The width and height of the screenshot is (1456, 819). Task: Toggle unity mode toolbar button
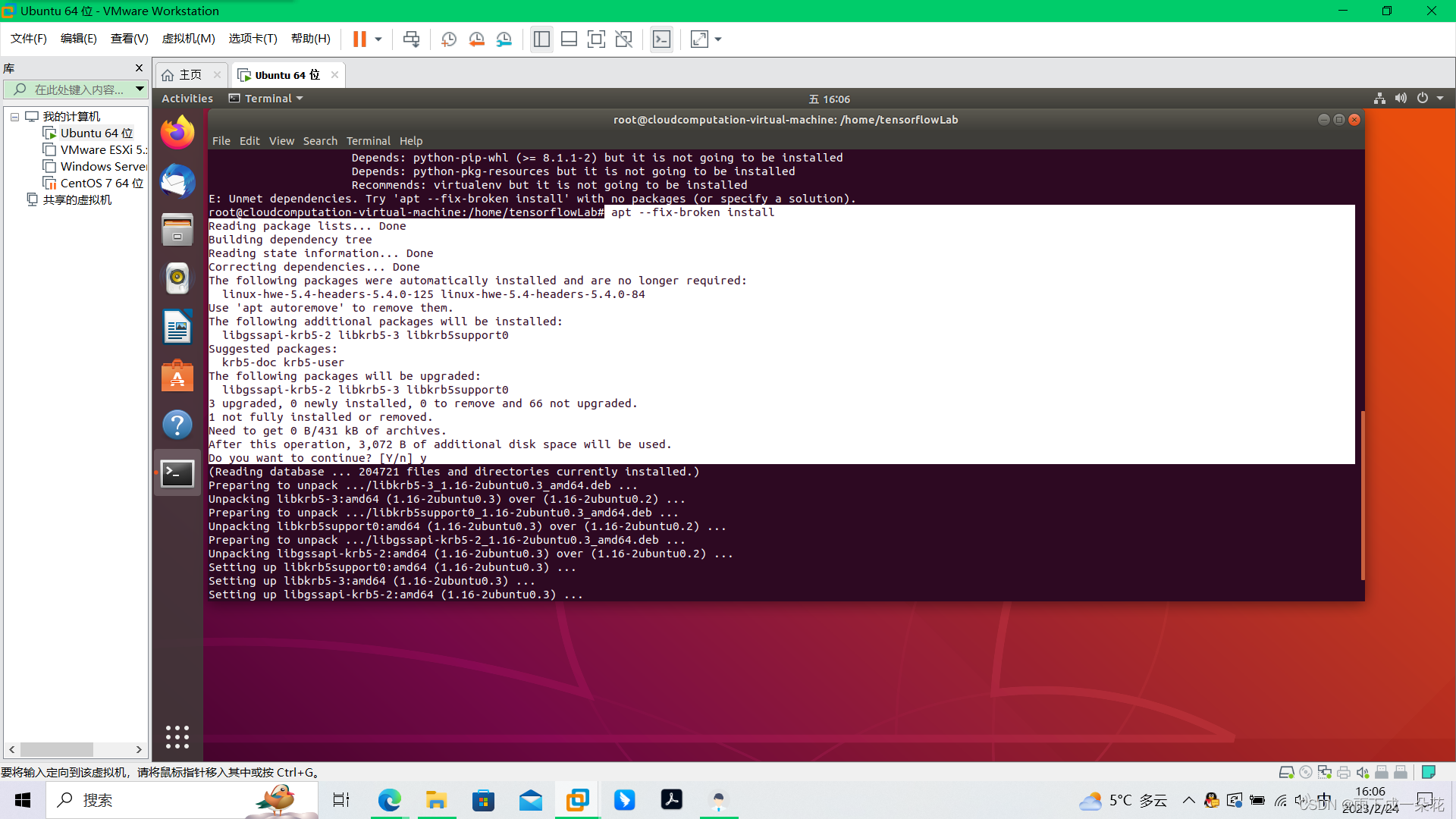click(x=623, y=39)
